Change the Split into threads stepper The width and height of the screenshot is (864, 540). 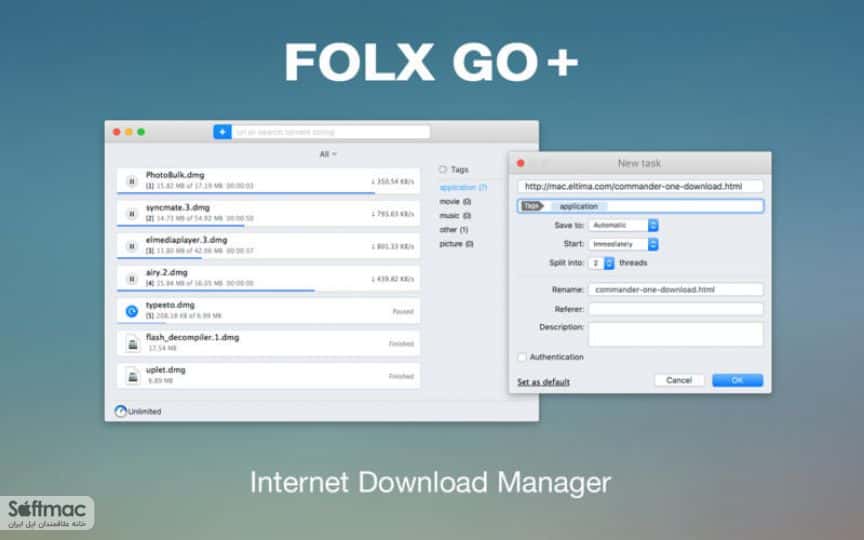coord(609,263)
